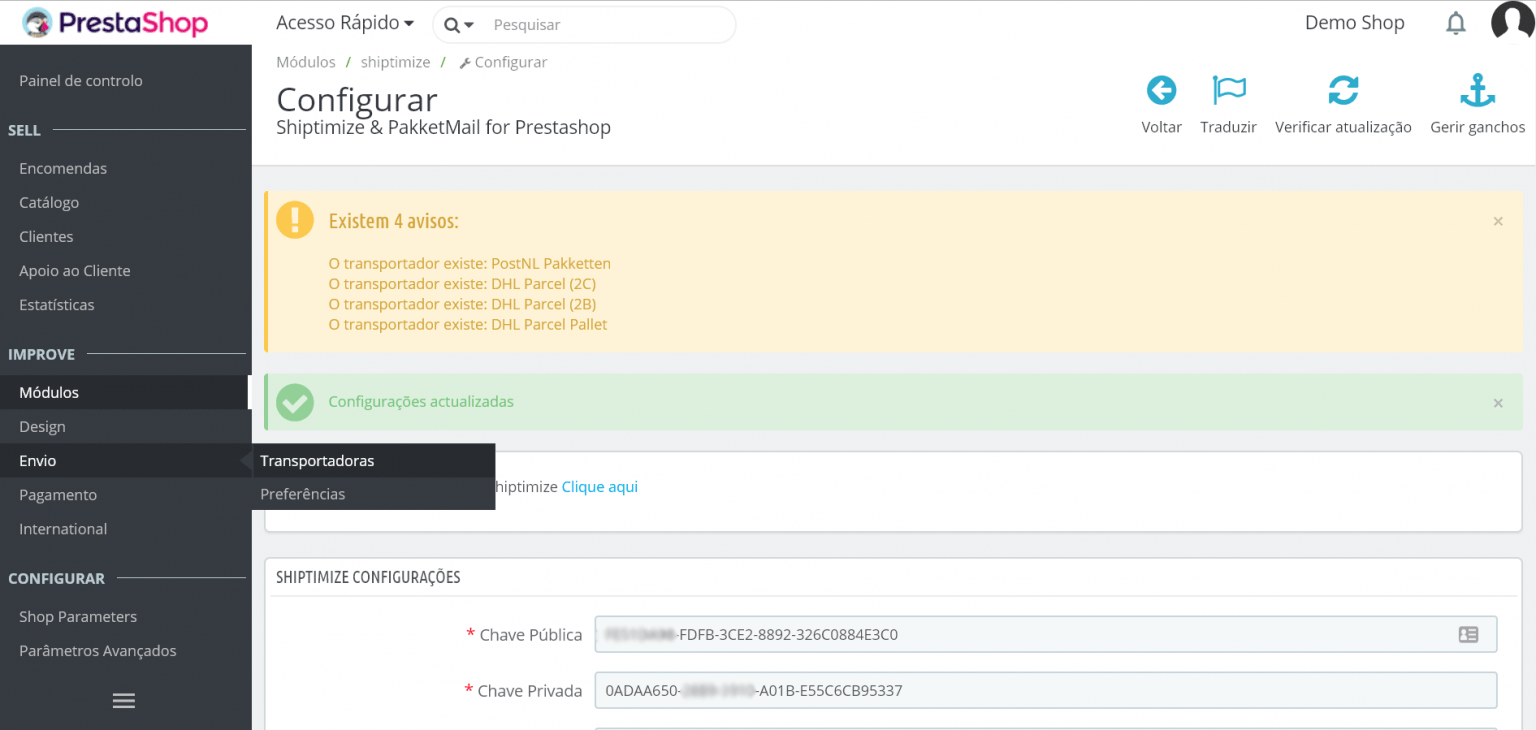The image size is (1536, 730).
Task: Open the Acesso Rápido dropdown
Action: (345, 23)
